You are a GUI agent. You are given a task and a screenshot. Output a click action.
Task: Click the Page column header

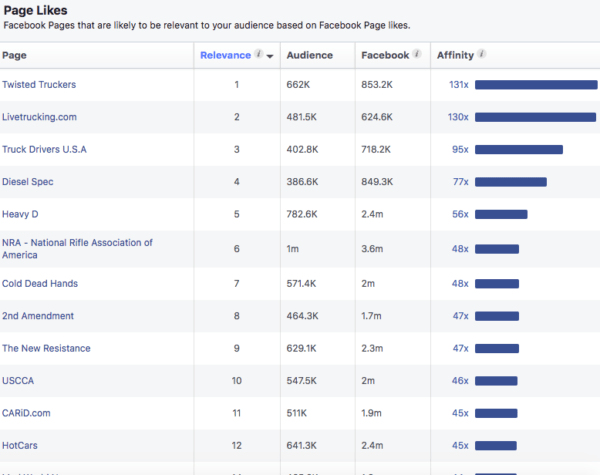point(14,55)
